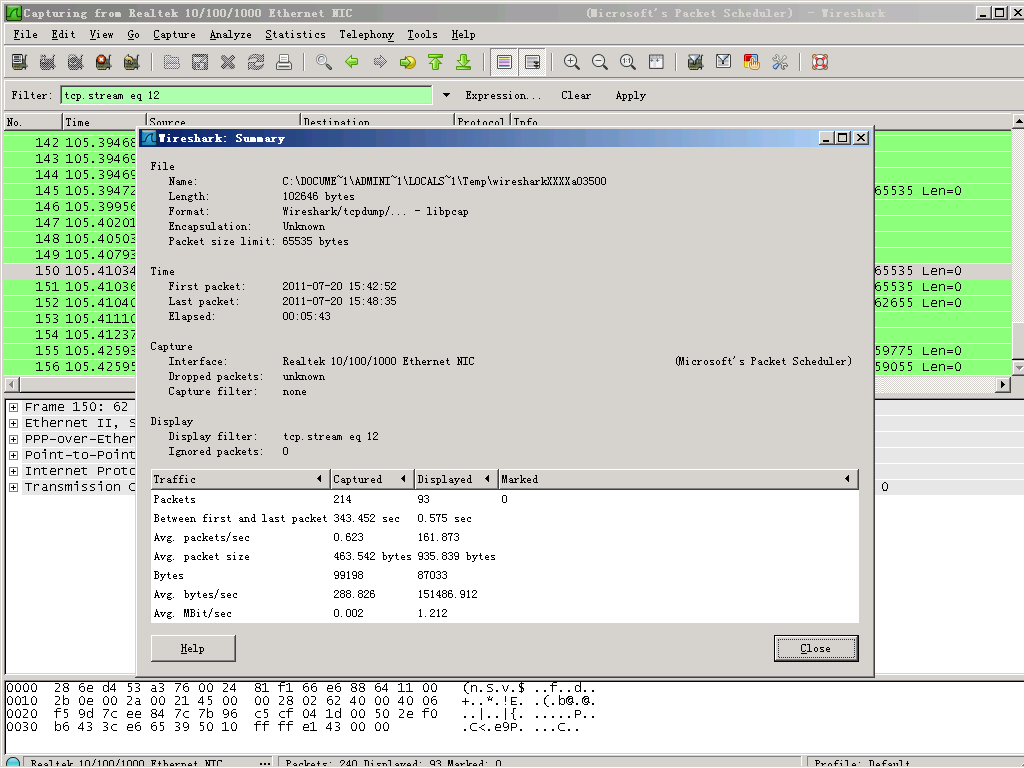Screen dimensions: 1024x768
Task: Zoom in on packet text
Action: click(571, 62)
